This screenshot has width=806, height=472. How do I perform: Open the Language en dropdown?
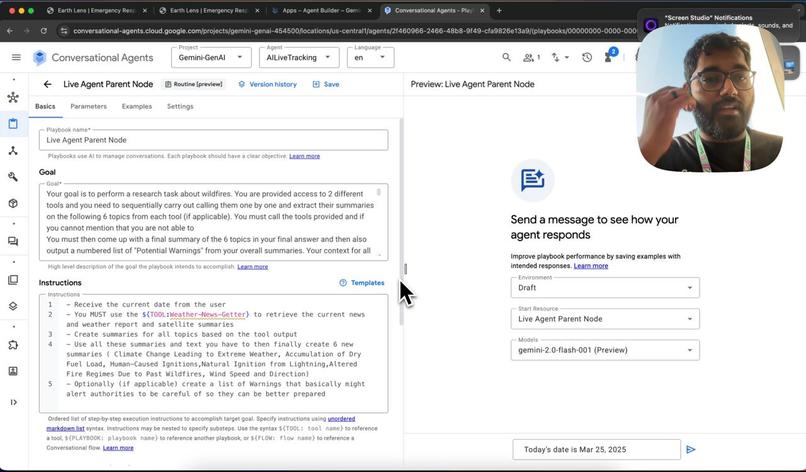click(371, 58)
